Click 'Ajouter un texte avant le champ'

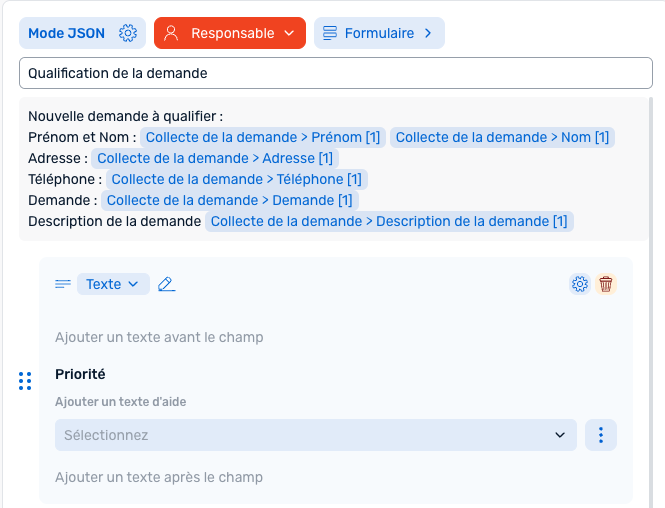pyautogui.click(x=159, y=337)
